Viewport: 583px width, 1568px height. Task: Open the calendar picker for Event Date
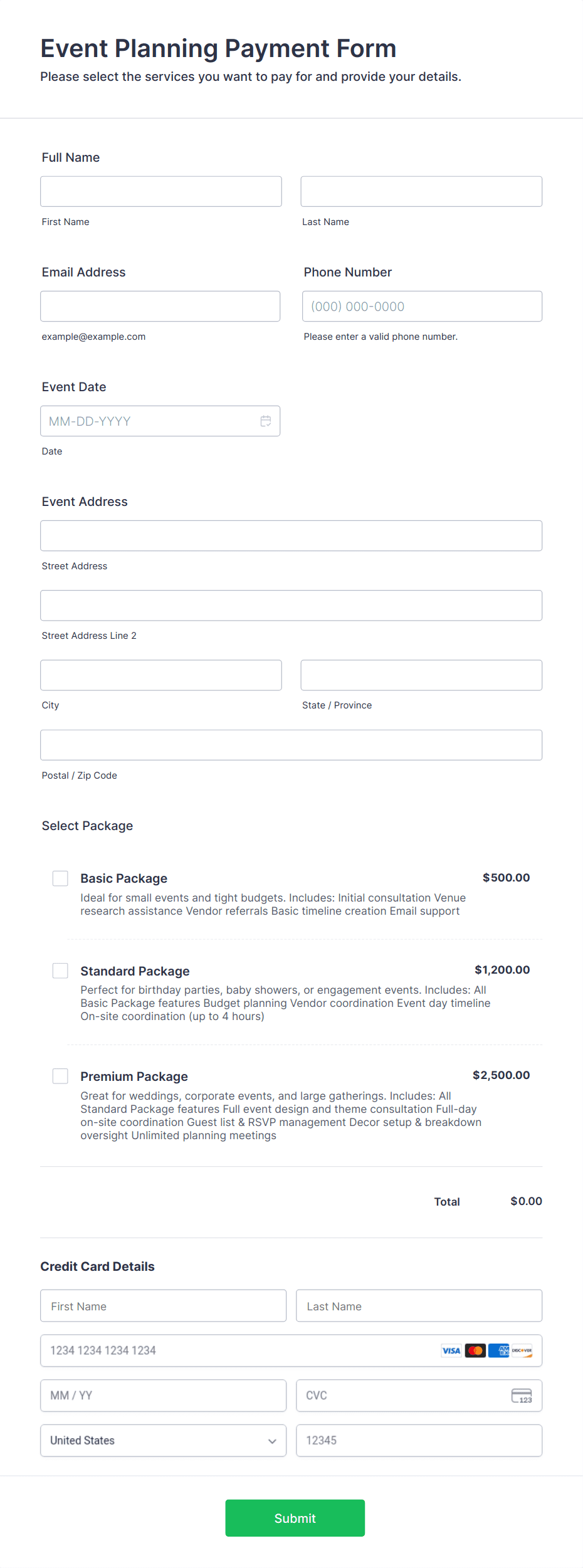[265, 421]
